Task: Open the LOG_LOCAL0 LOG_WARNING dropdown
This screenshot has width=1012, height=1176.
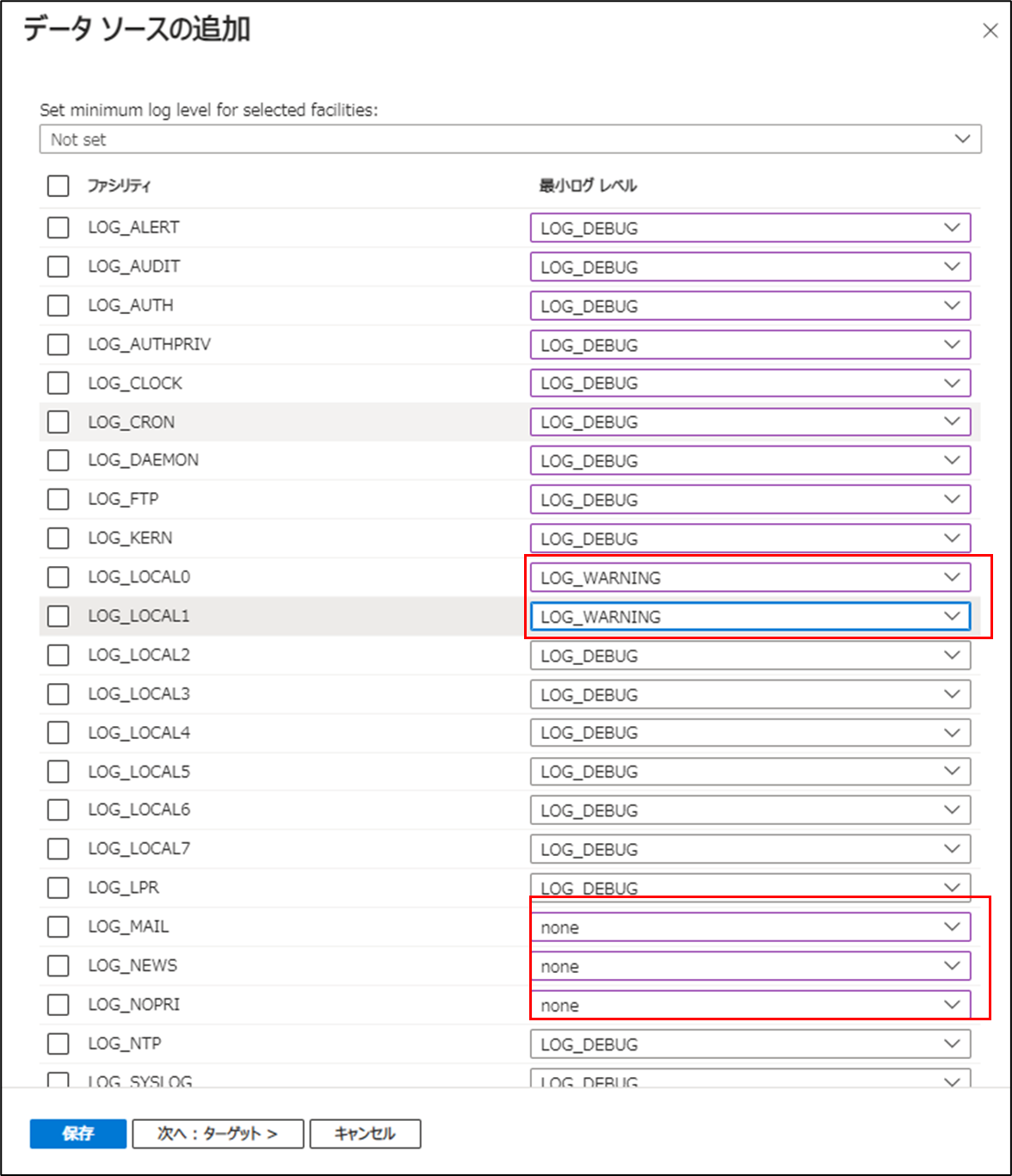Action: [x=750, y=577]
